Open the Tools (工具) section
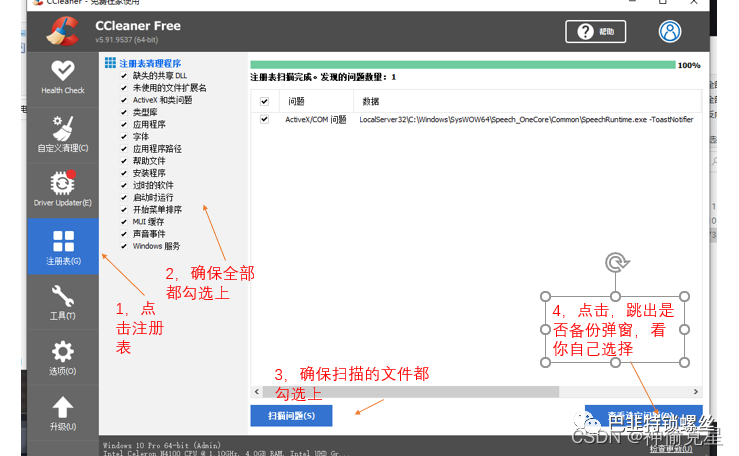Viewport: 739px width, 456px height. 63,302
